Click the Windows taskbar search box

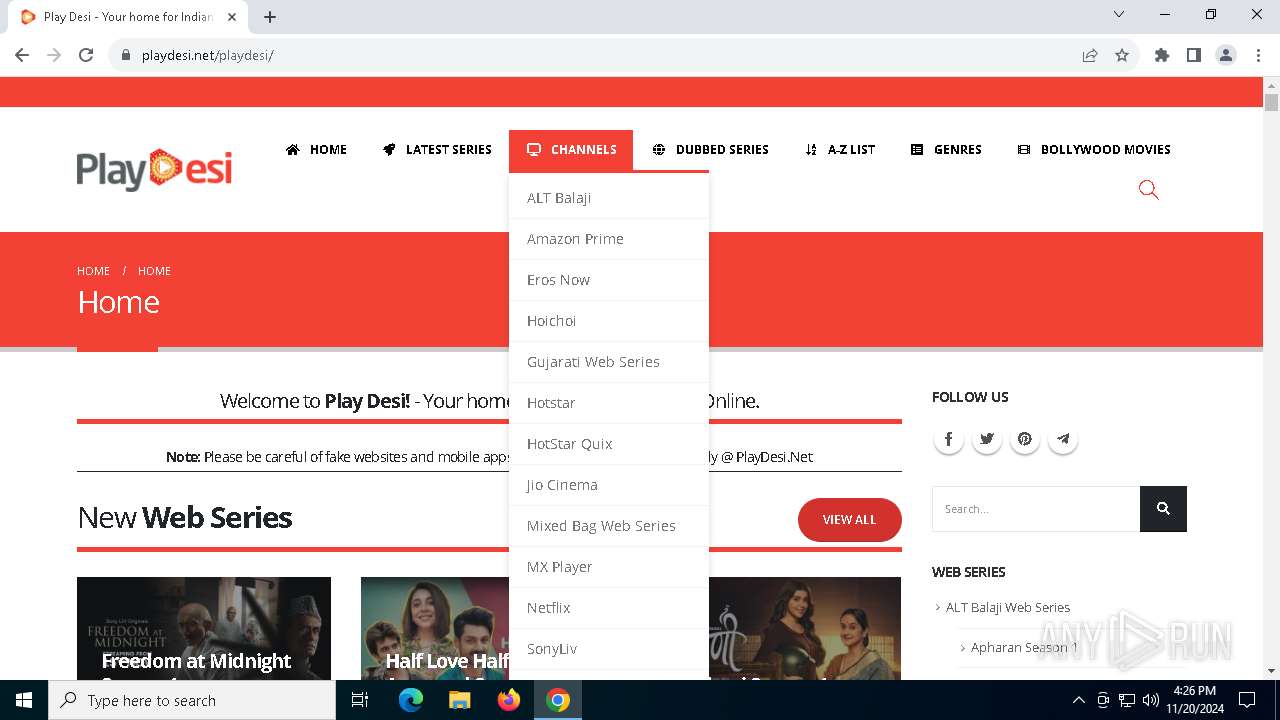click(192, 700)
